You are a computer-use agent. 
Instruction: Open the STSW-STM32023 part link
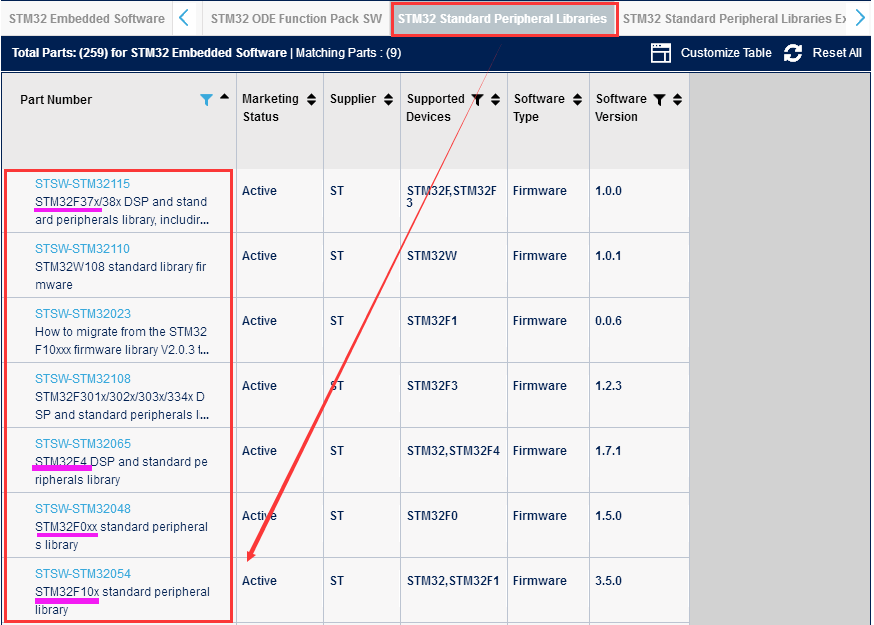click(x=82, y=314)
